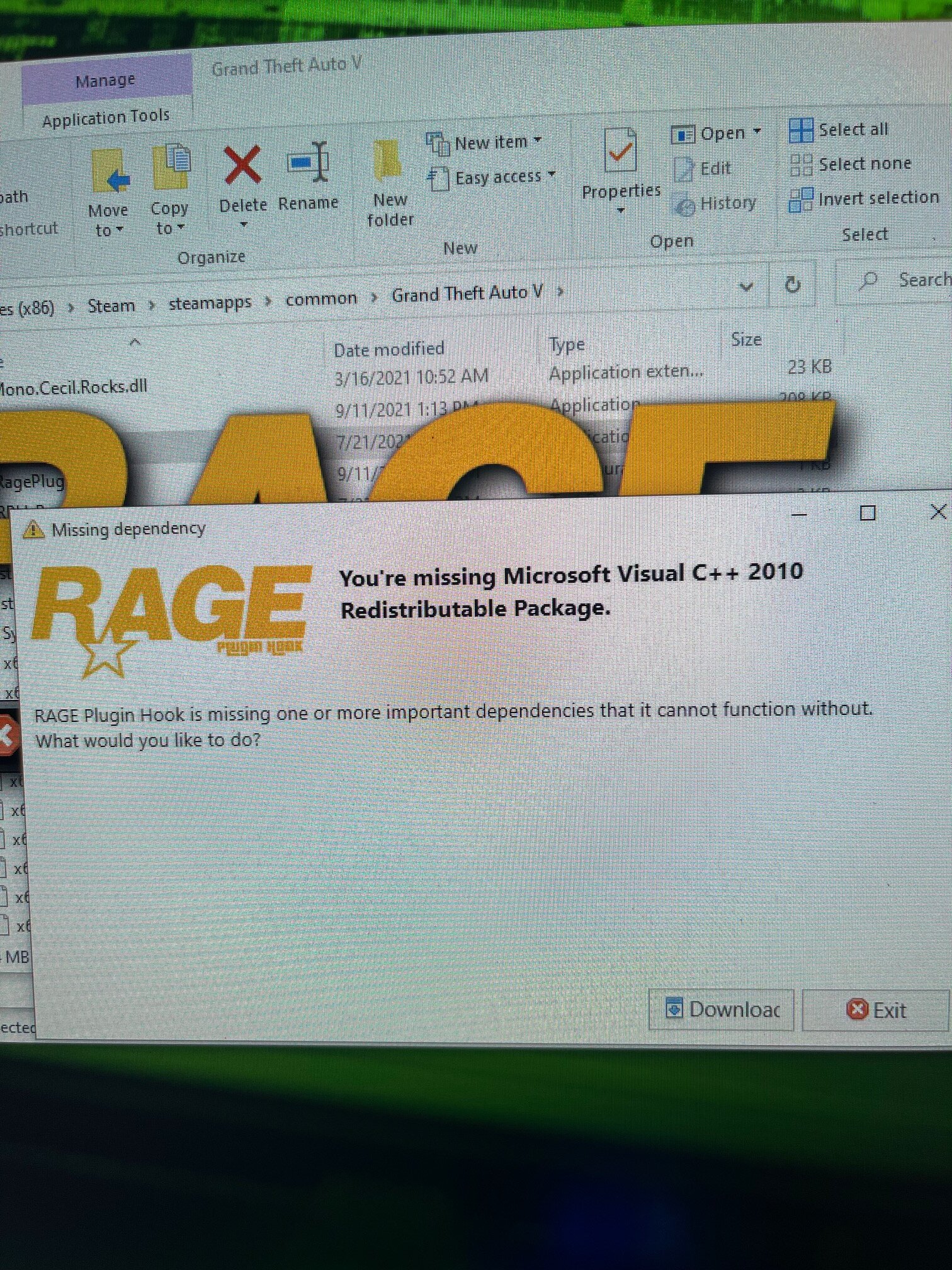Screen dimensions: 952x1270
Task: Open the Manage ribbon tab
Action: point(106,81)
